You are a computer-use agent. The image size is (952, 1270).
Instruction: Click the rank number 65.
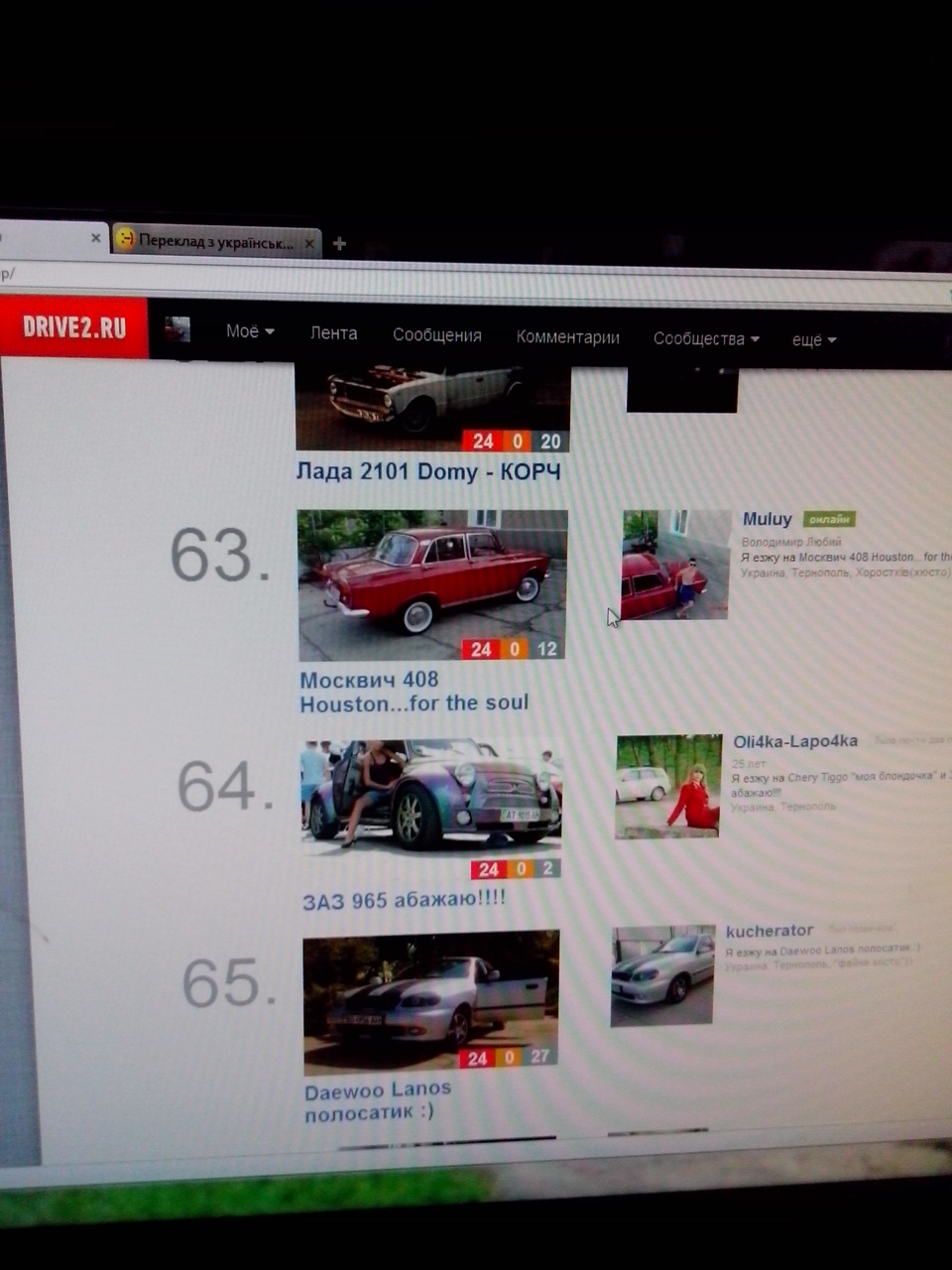[x=229, y=982]
